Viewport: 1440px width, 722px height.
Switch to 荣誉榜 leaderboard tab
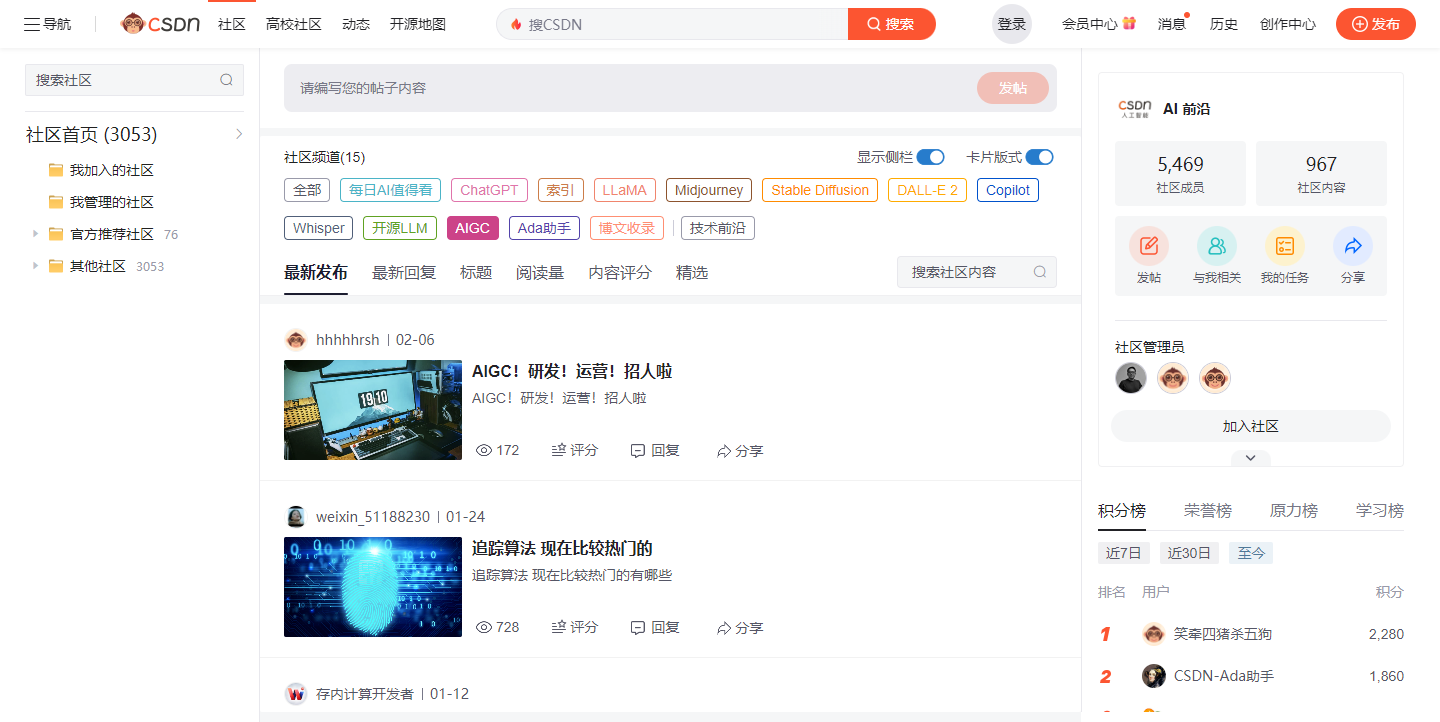click(1208, 510)
